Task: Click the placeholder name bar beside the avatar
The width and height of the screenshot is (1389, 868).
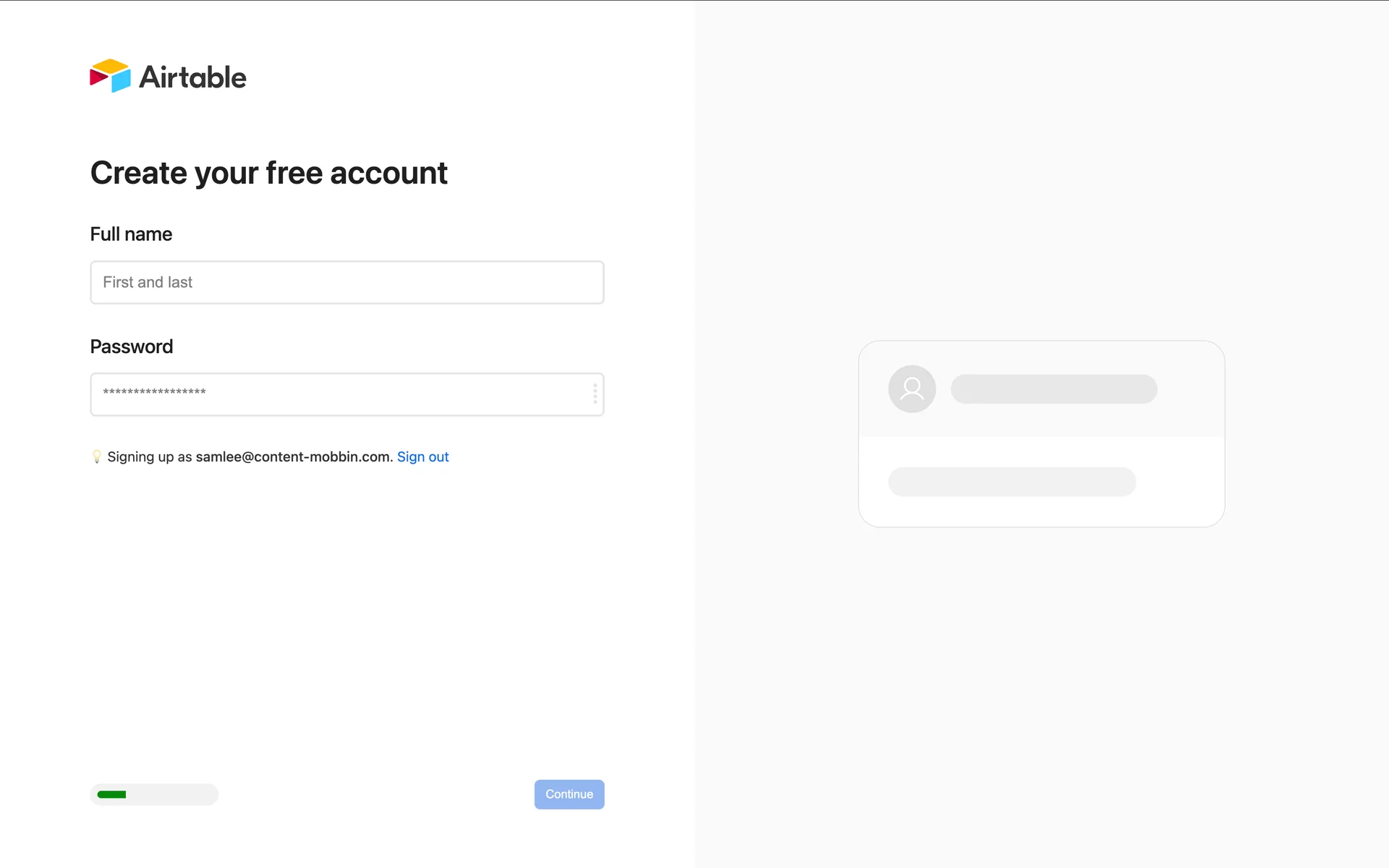Action: (x=1053, y=389)
